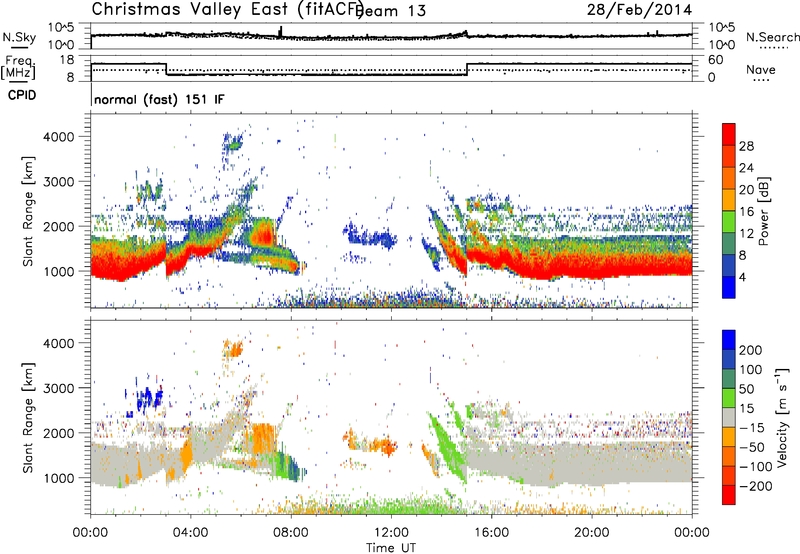
Task: Click the 'Nave' legend label
Action: (x=761, y=69)
